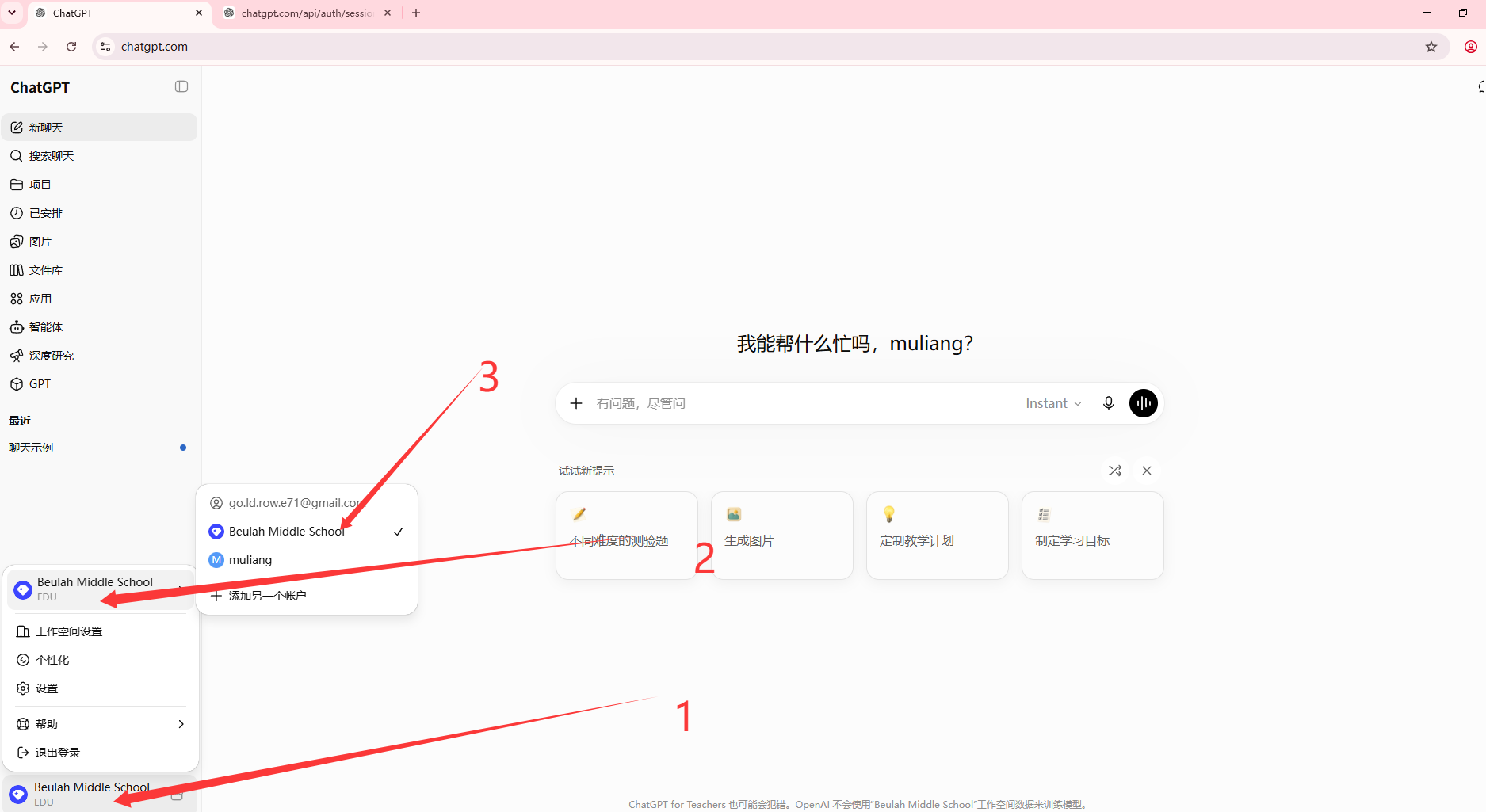
Task: Expand the Instant model dropdown
Action: (x=1052, y=403)
